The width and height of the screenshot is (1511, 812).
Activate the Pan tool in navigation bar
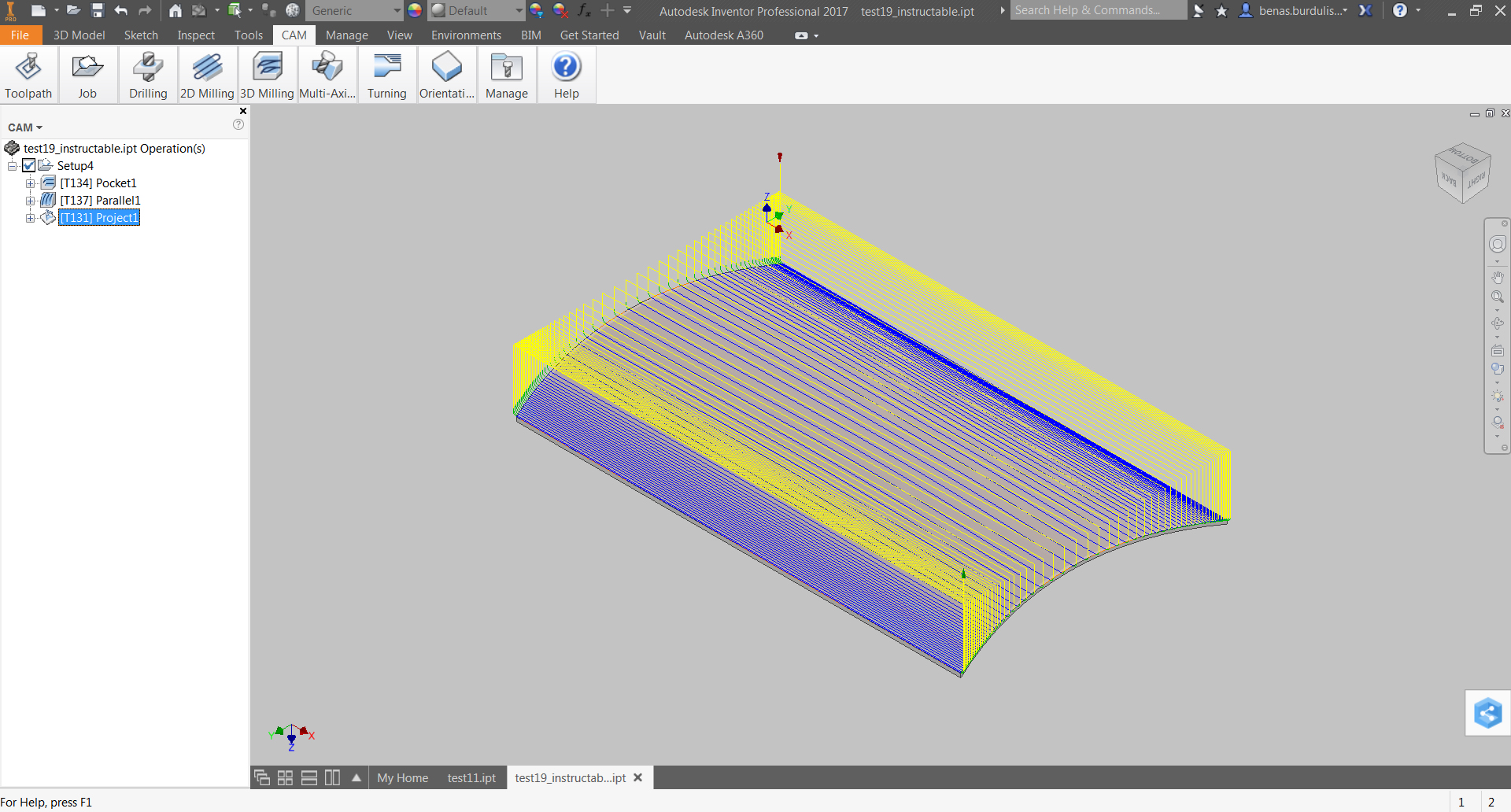[1498, 277]
